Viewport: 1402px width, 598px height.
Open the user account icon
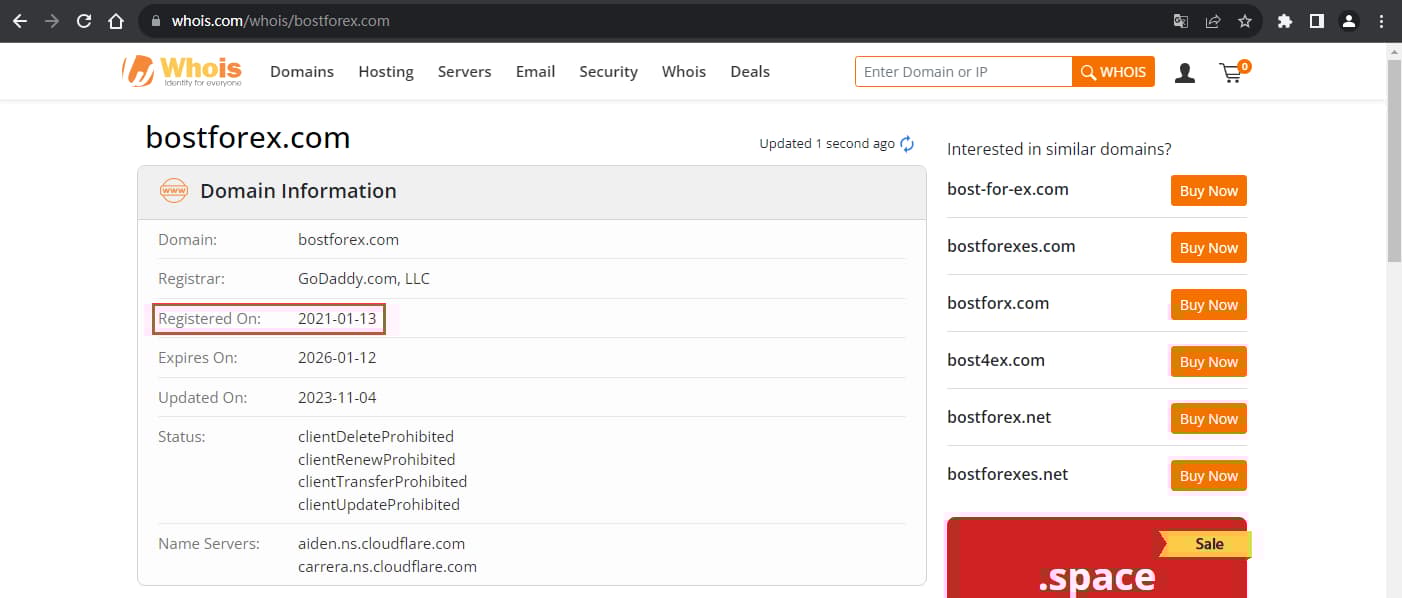pyautogui.click(x=1185, y=72)
